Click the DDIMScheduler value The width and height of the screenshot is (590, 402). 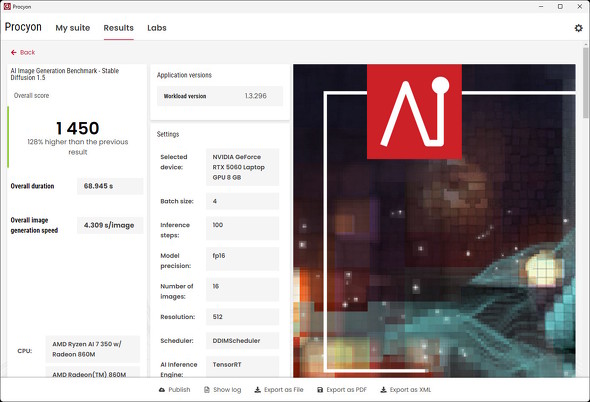242,341
